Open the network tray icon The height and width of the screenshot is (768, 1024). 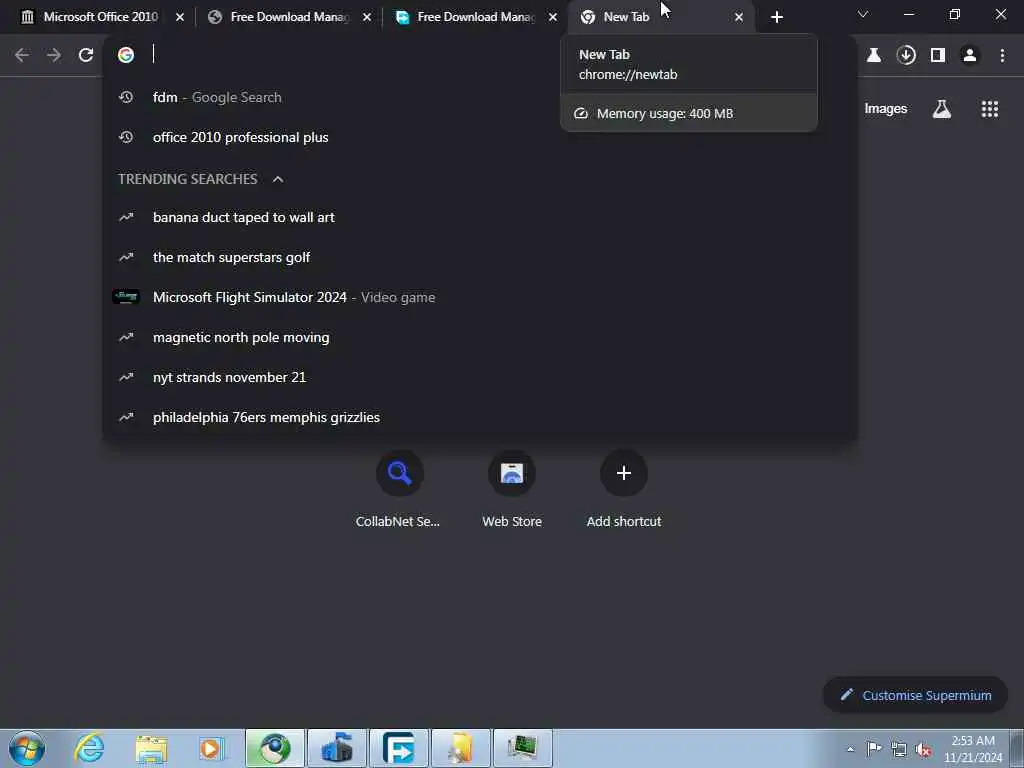[x=899, y=749]
